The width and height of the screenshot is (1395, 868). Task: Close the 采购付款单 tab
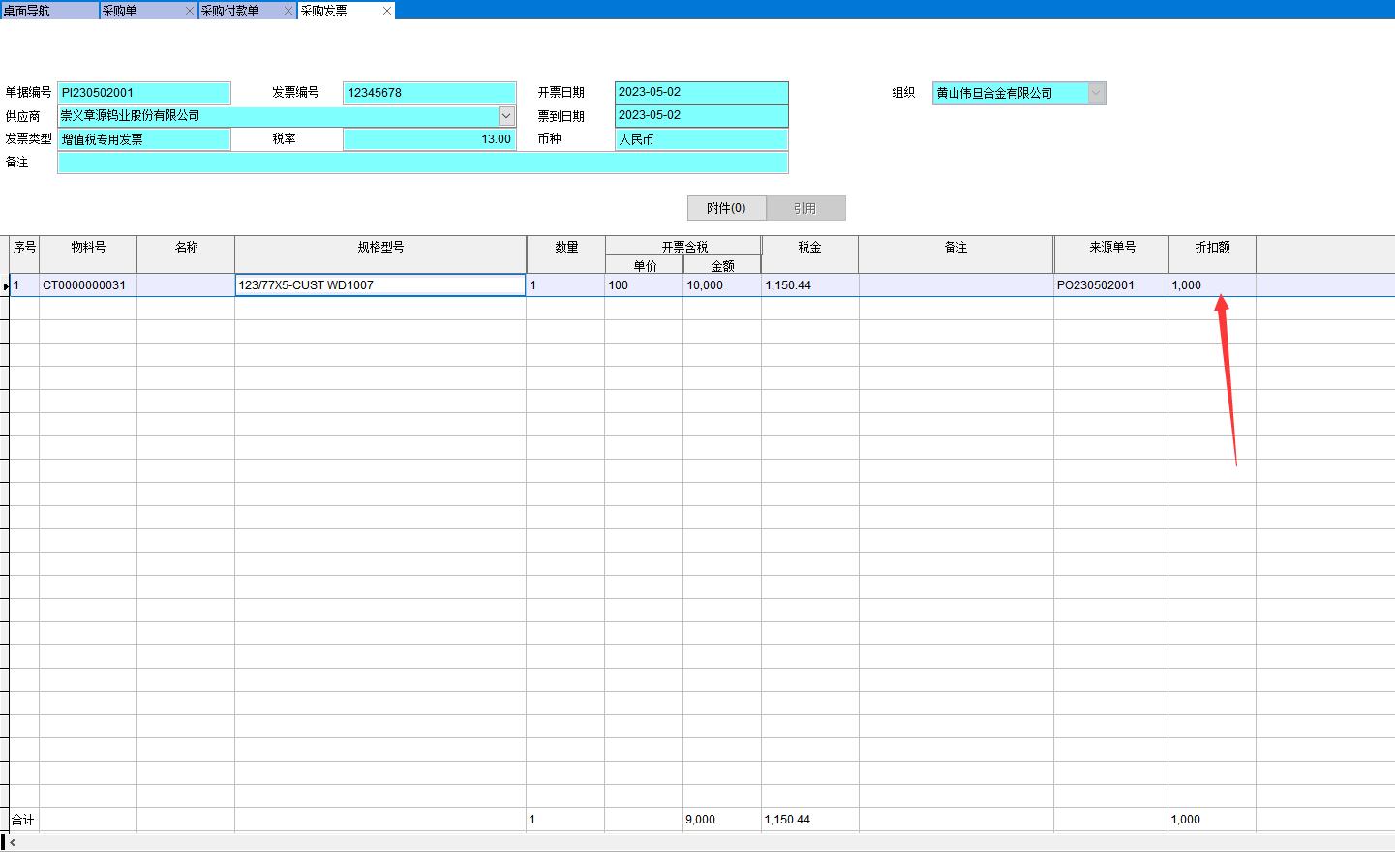pos(288,11)
